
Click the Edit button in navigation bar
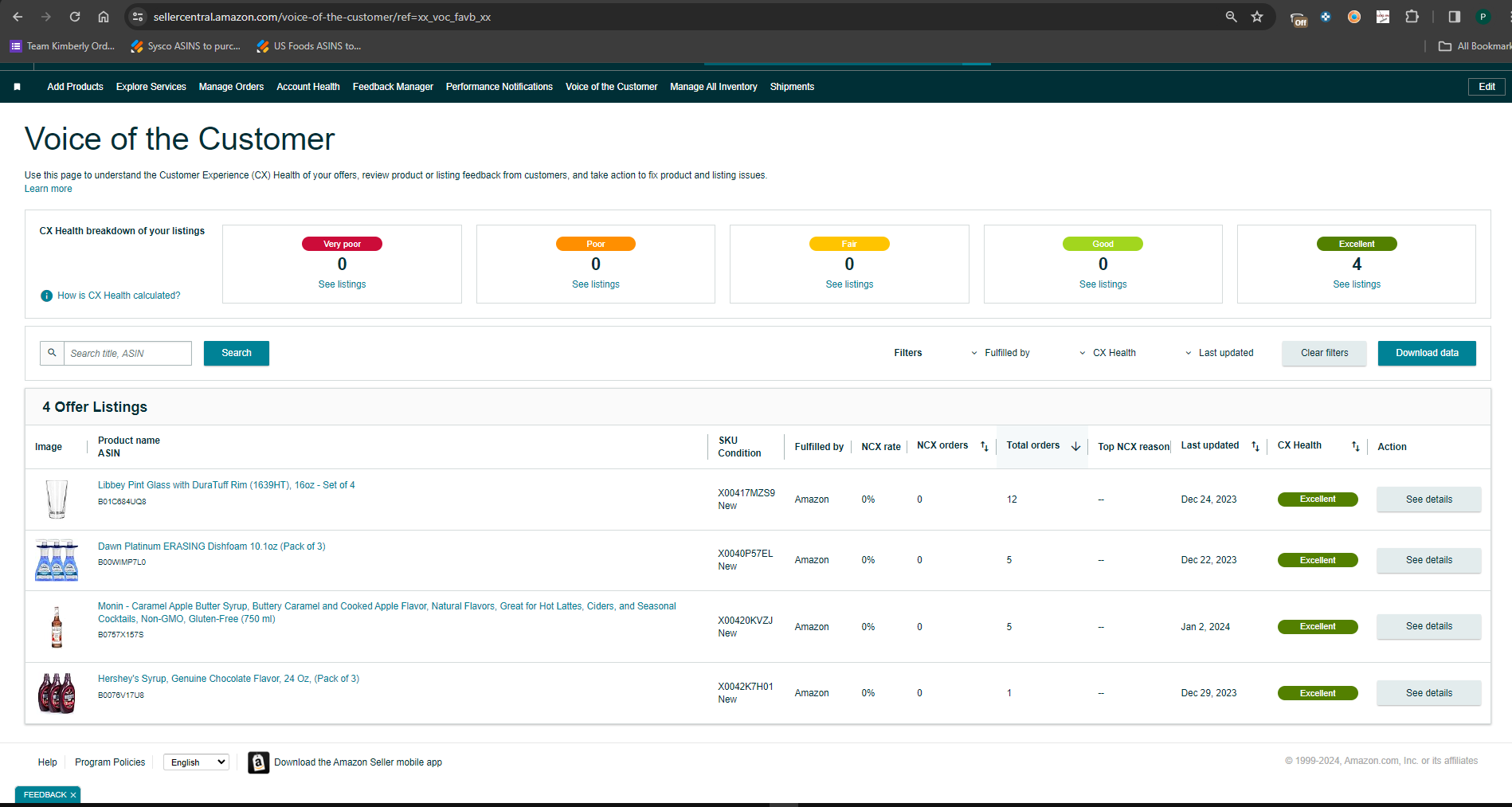[x=1487, y=87]
